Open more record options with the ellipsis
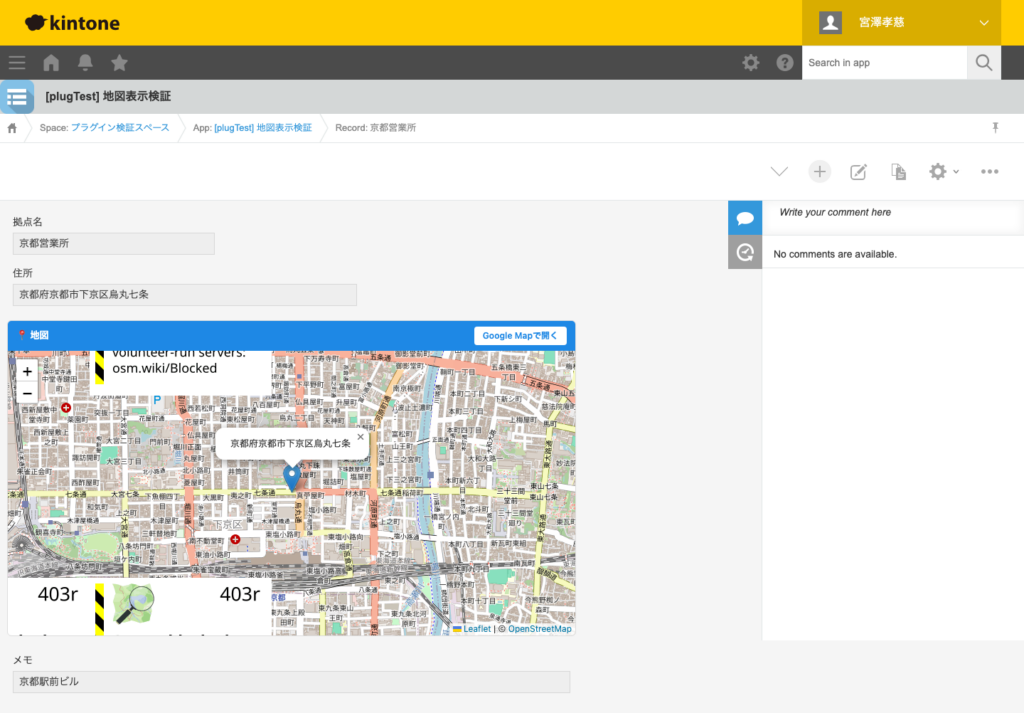 989,171
